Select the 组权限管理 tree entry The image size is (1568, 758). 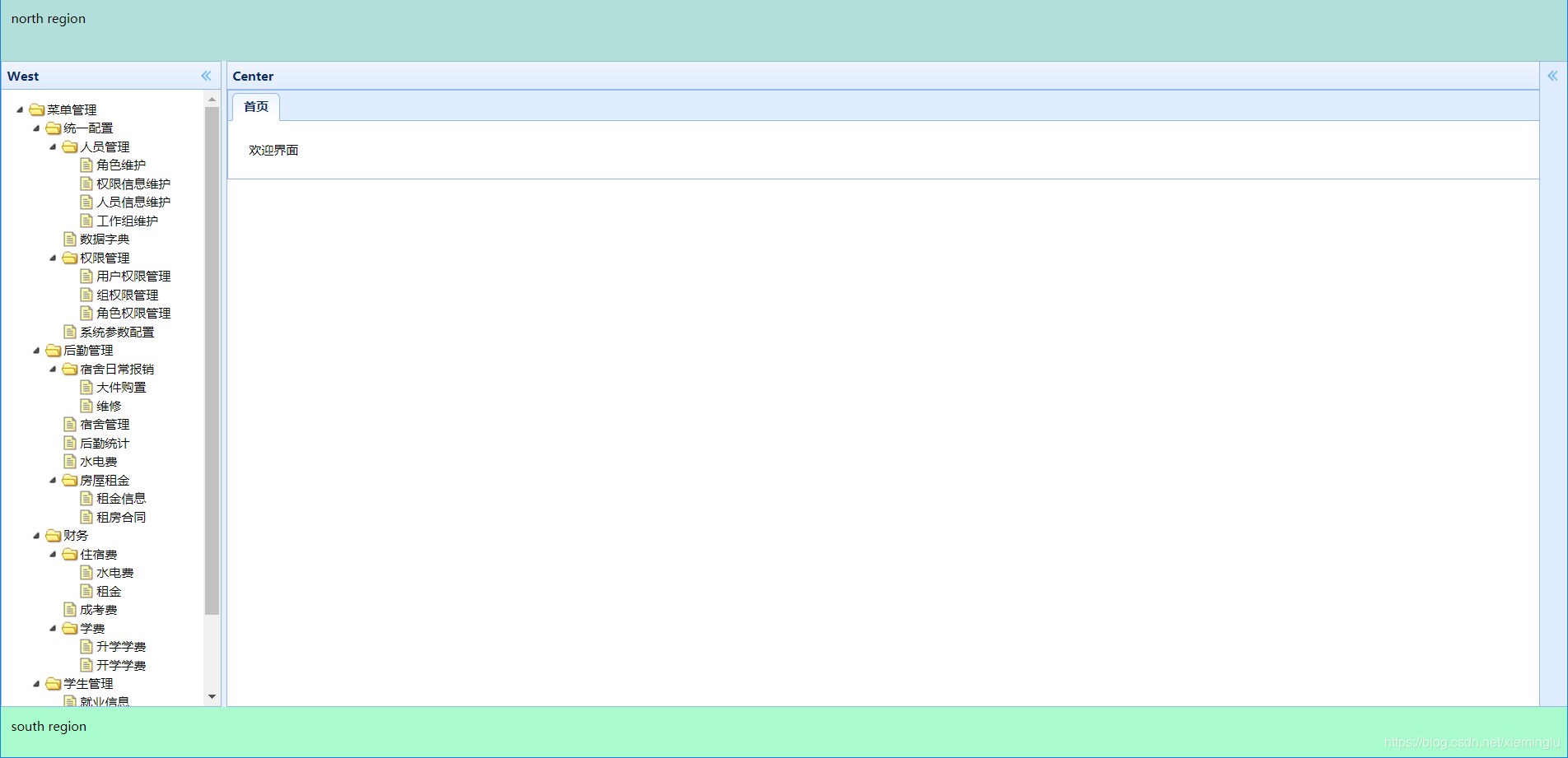coord(127,295)
